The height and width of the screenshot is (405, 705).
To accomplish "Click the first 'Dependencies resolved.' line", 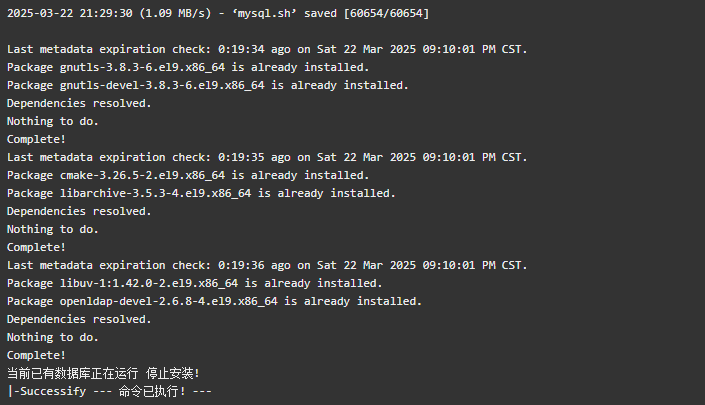I will tap(79, 103).
